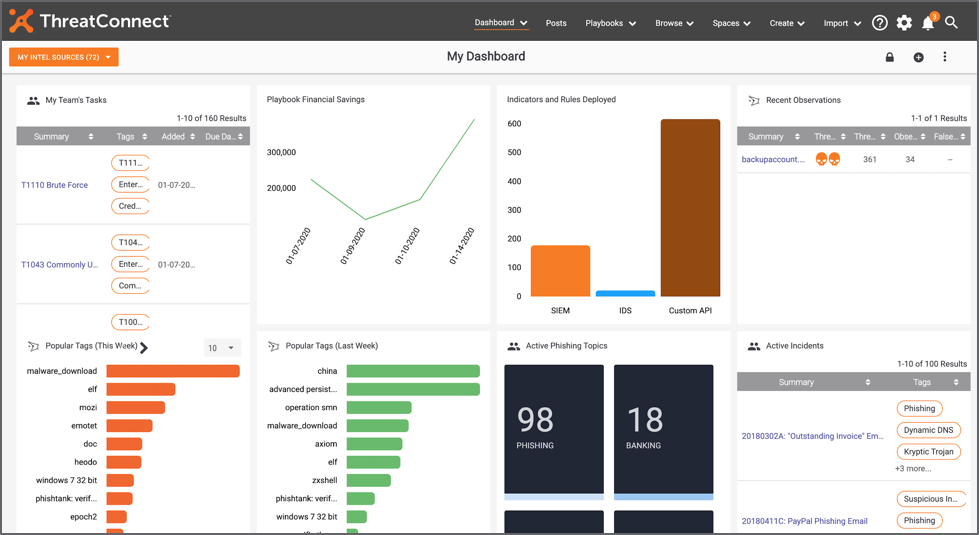The height and width of the screenshot is (535, 979).
Task: Click the Suspicious In... tag pill
Action: pos(931,499)
